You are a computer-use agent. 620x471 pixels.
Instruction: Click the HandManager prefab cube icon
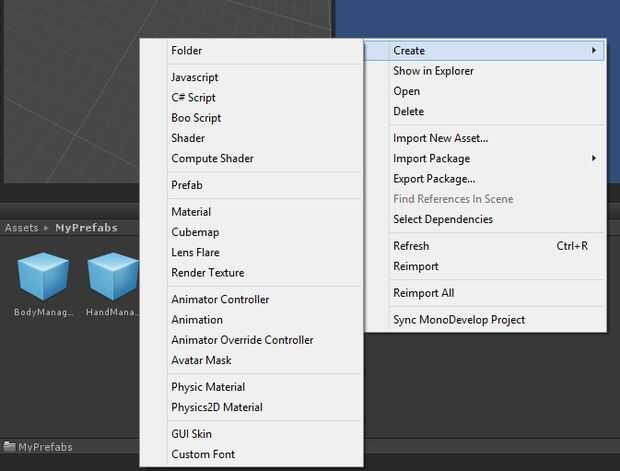(x=112, y=277)
